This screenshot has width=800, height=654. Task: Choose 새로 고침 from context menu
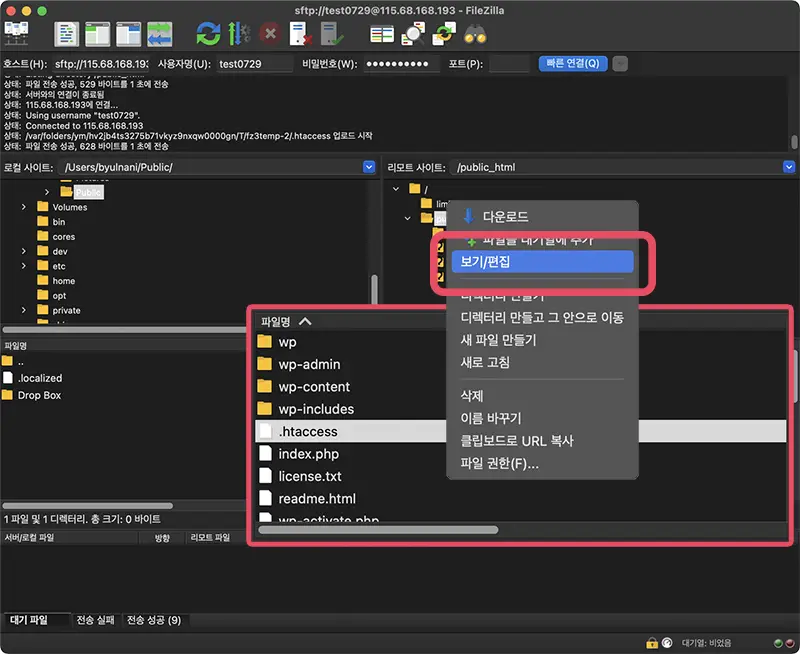542,362
